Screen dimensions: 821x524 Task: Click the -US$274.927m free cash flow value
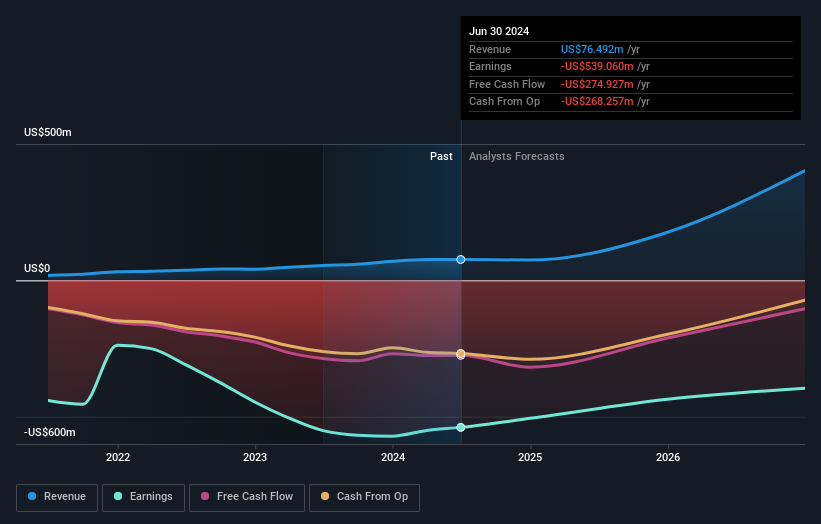597,84
